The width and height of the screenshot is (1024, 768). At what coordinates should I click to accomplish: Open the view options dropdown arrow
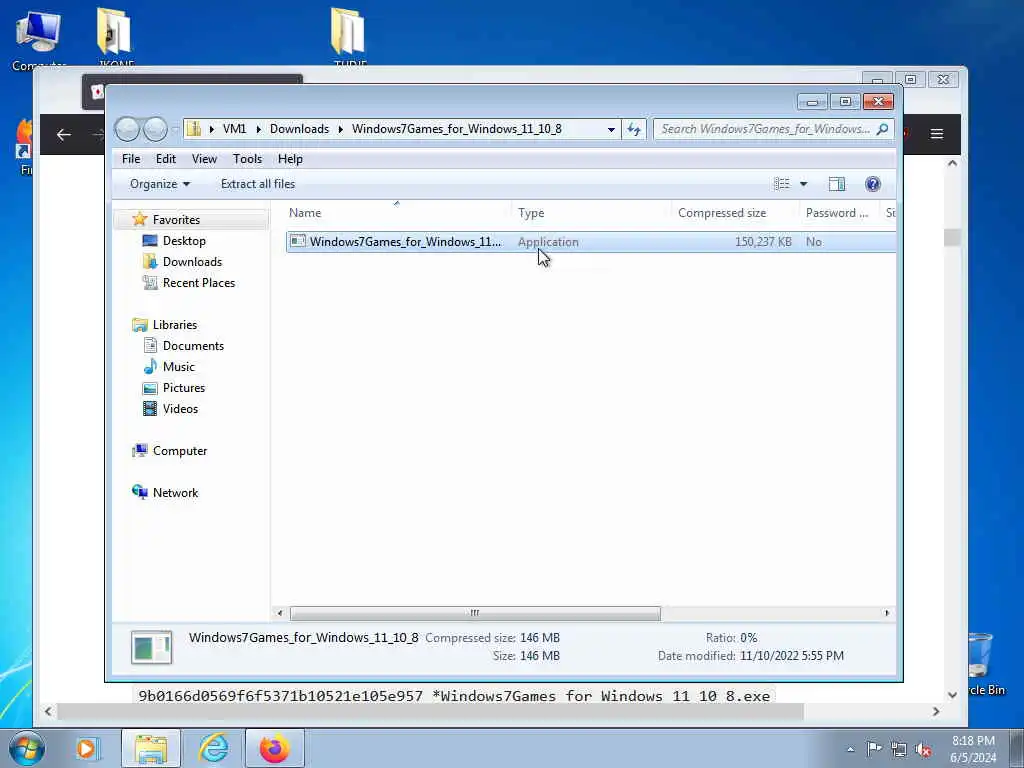pos(803,184)
